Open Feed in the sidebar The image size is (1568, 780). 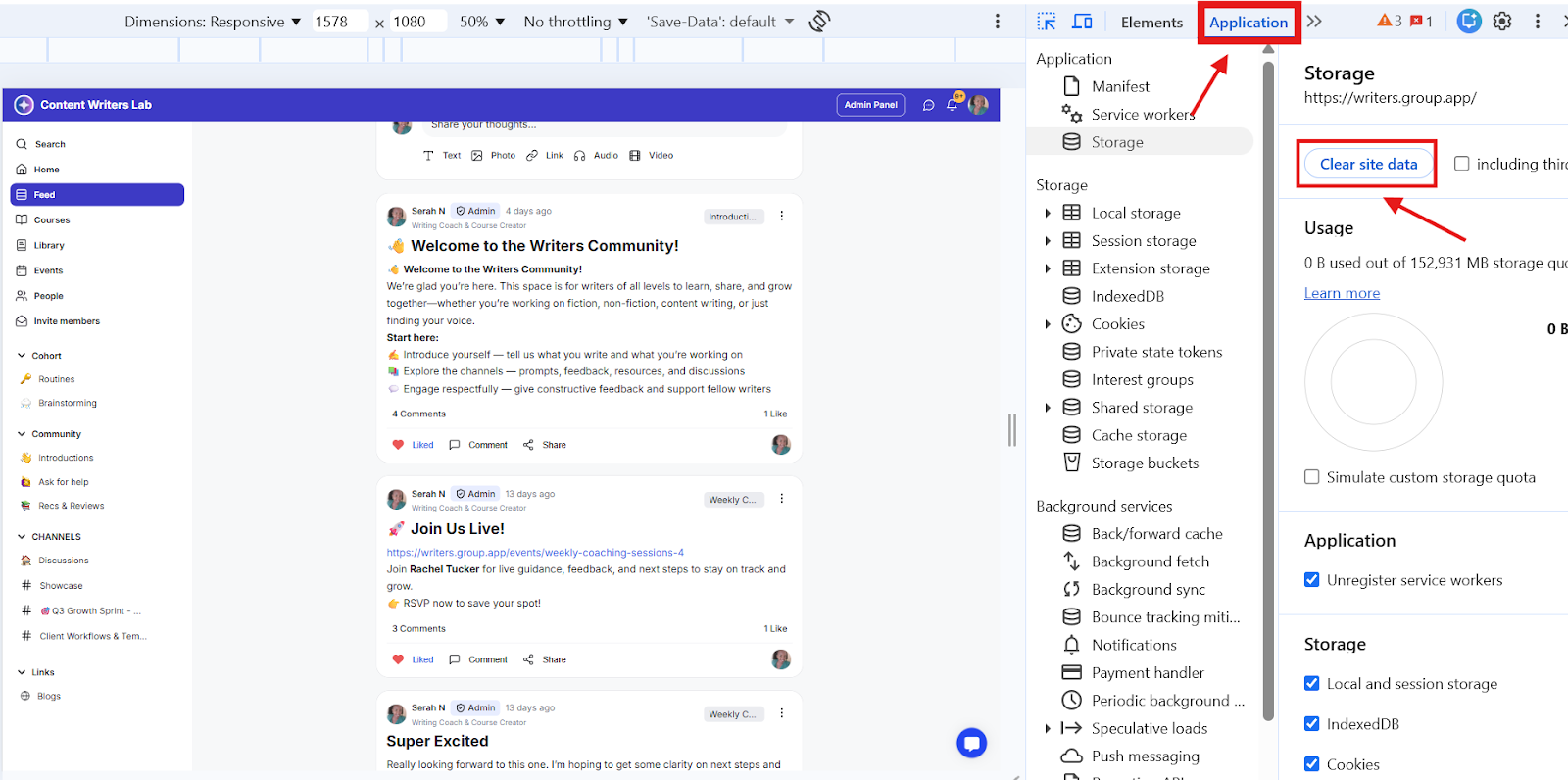click(97, 195)
